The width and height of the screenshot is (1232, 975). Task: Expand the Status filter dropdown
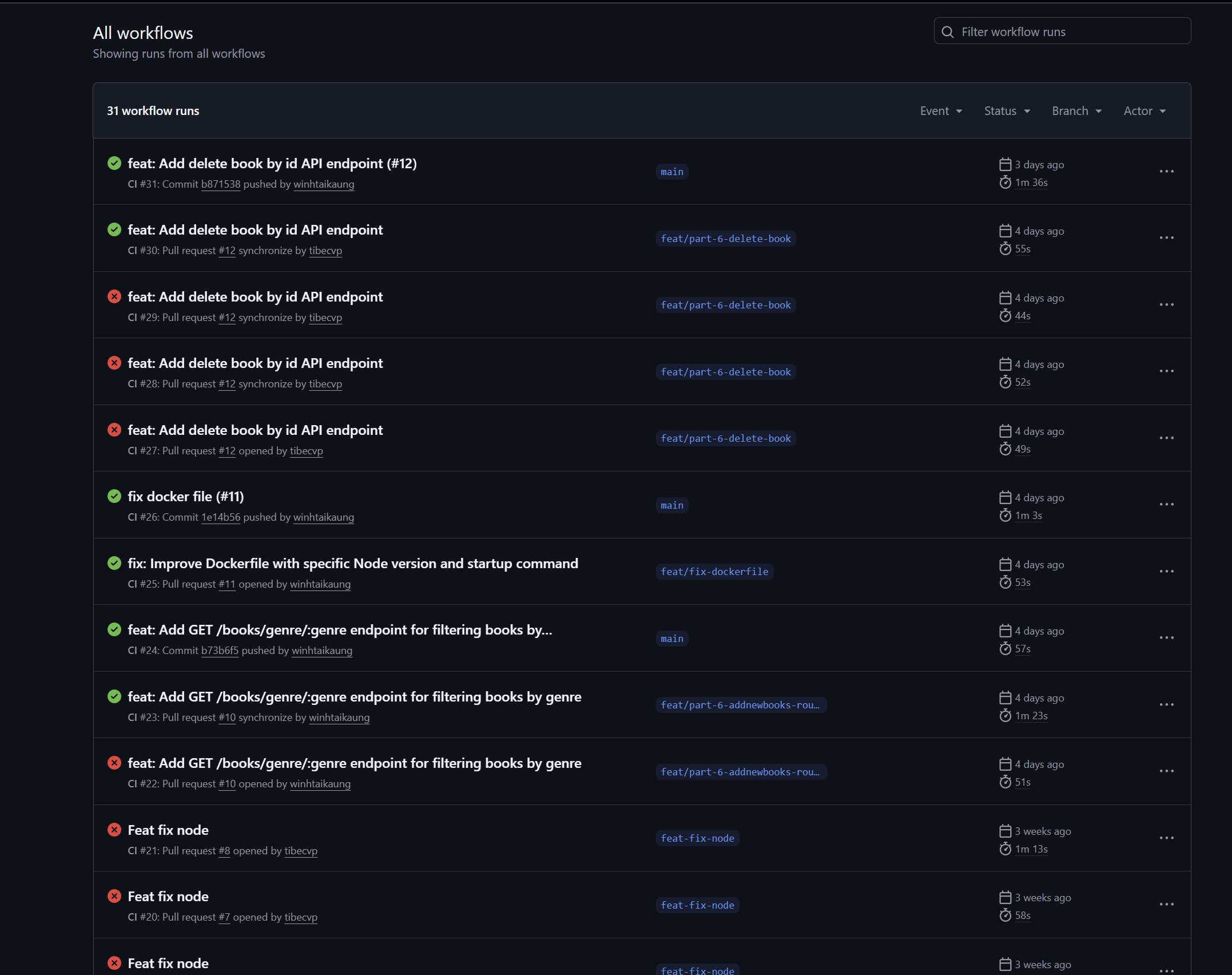(x=1007, y=111)
